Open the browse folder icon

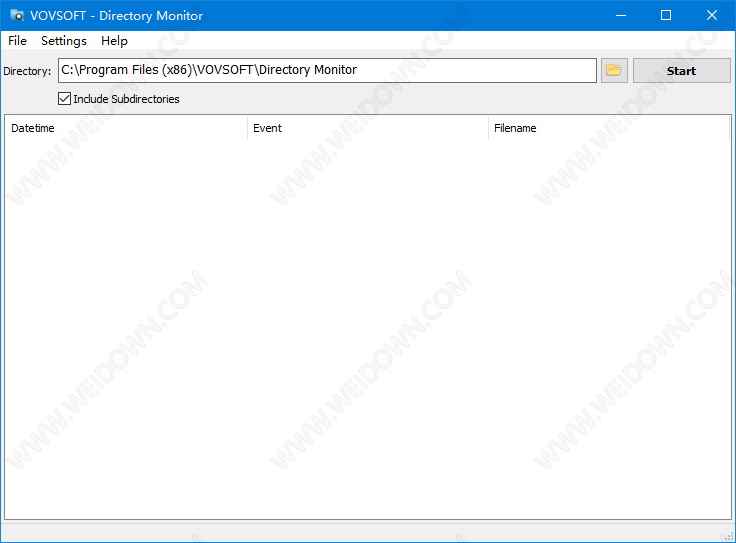pyautogui.click(x=614, y=70)
